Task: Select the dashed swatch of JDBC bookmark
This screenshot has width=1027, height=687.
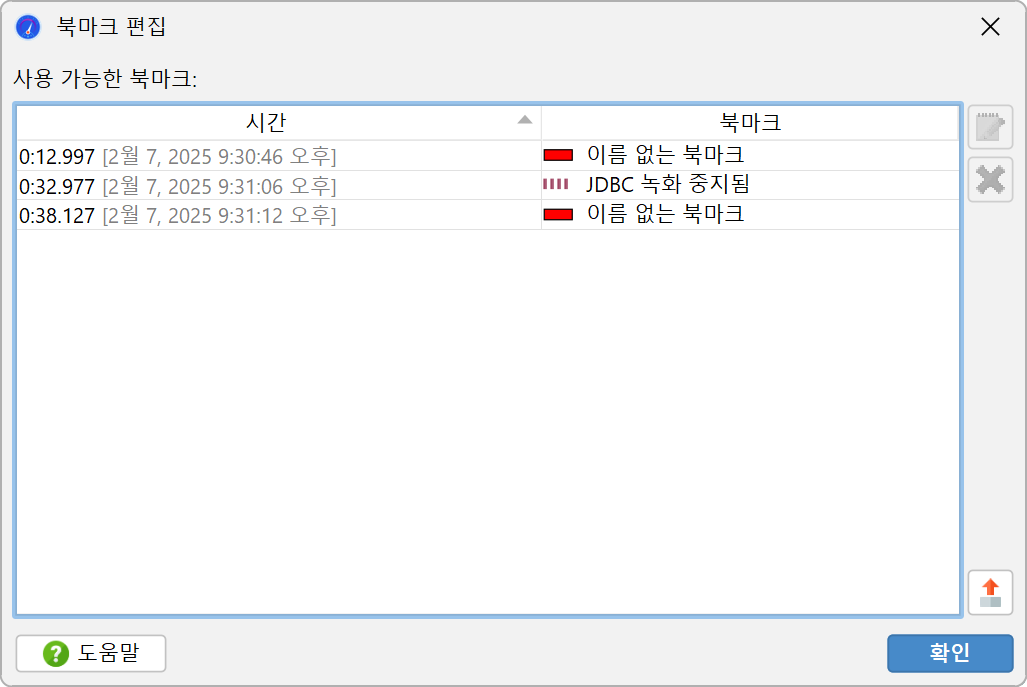Action: pos(556,185)
